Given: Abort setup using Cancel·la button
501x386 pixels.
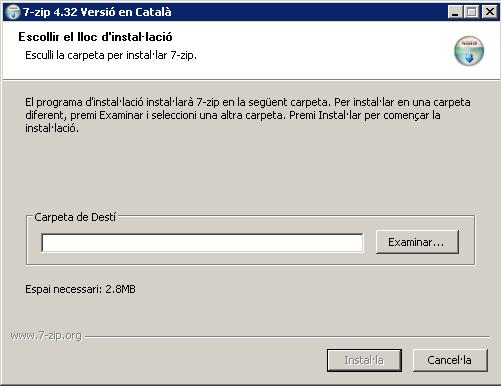Looking at the screenshot, I should 450,360.
